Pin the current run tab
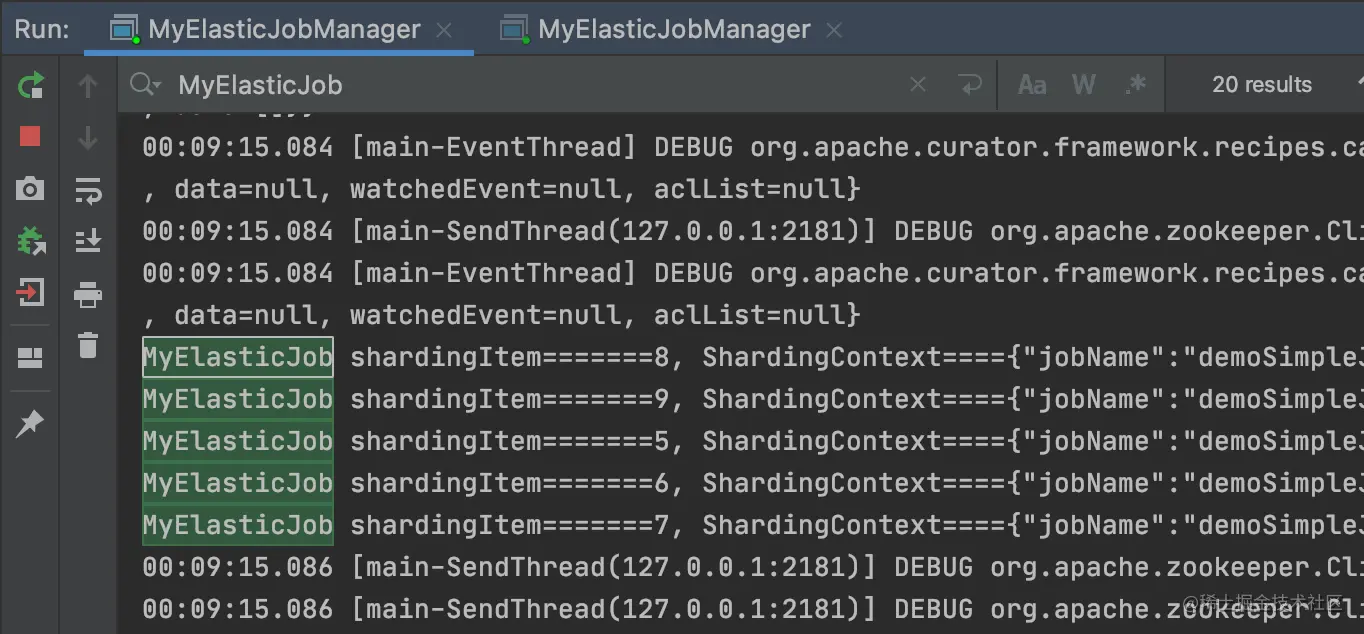 click(x=31, y=424)
